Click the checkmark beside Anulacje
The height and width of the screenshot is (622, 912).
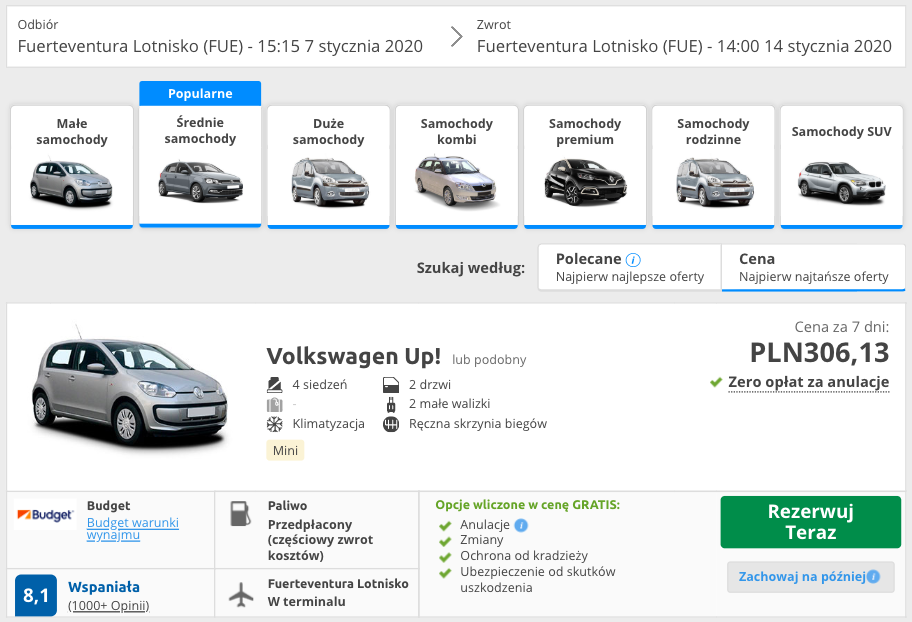pyautogui.click(x=446, y=526)
